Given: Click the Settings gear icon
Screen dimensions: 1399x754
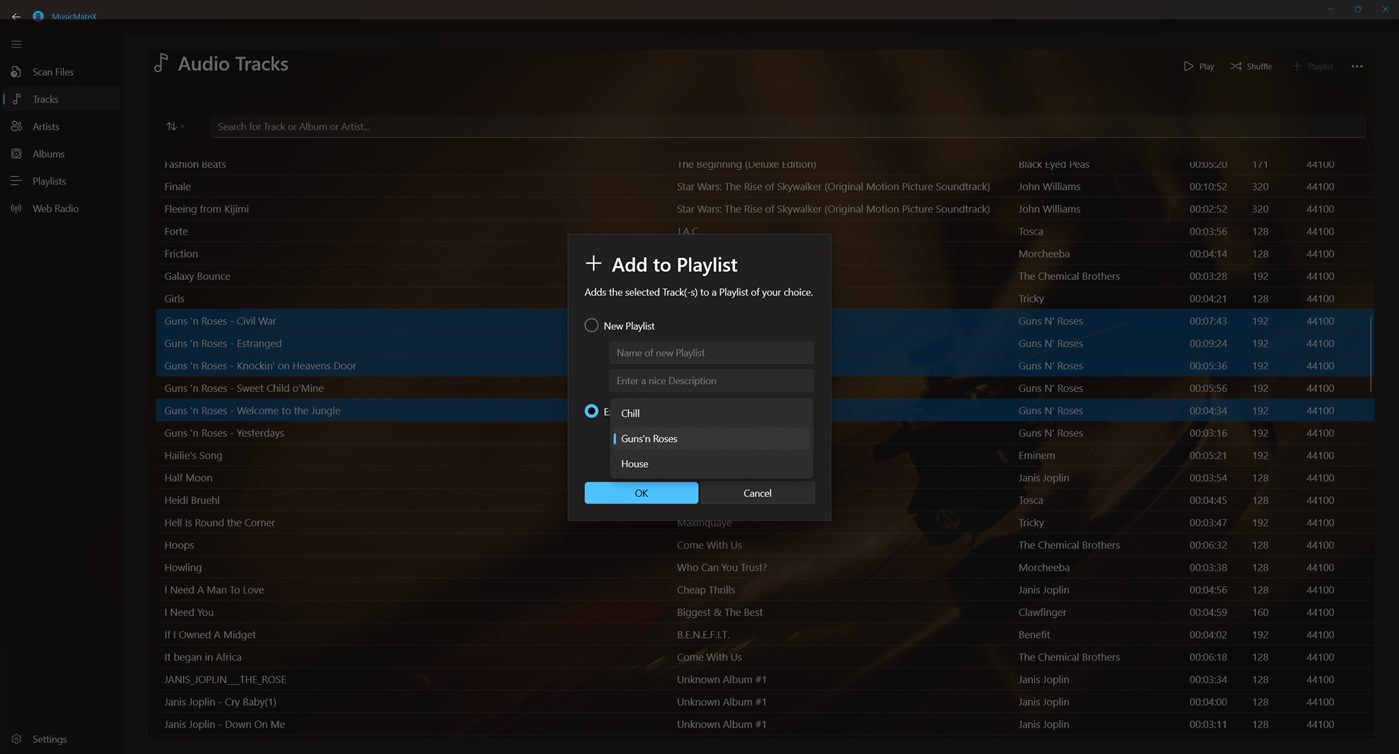Looking at the screenshot, I should coord(16,739).
